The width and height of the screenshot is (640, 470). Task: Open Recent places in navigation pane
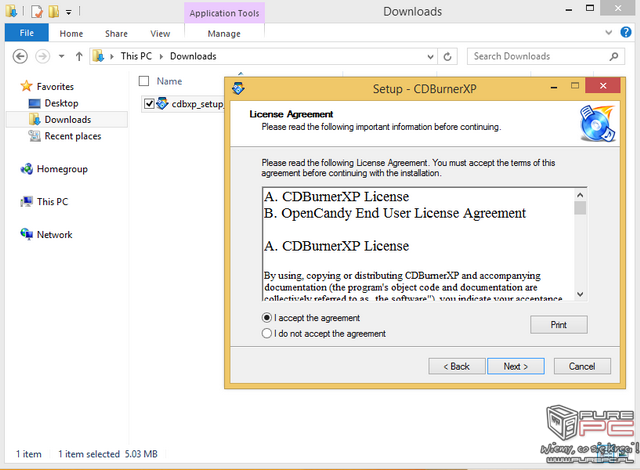coord(73,136)
